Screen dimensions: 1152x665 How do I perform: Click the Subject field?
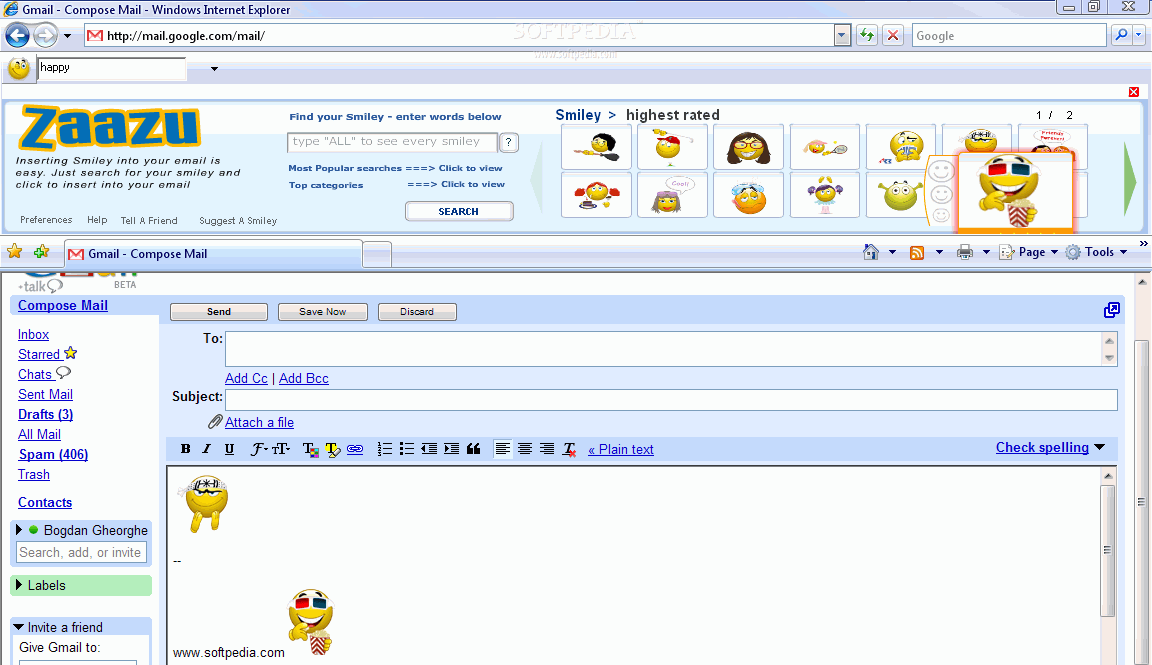point(672,400)
